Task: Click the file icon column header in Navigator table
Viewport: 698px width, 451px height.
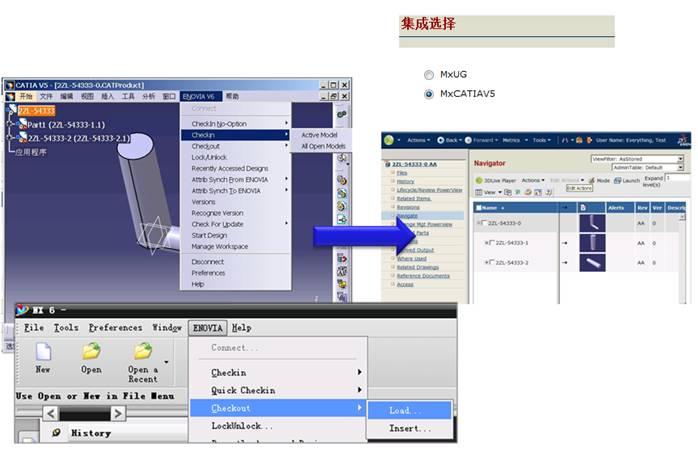Action: coord(583,207)
